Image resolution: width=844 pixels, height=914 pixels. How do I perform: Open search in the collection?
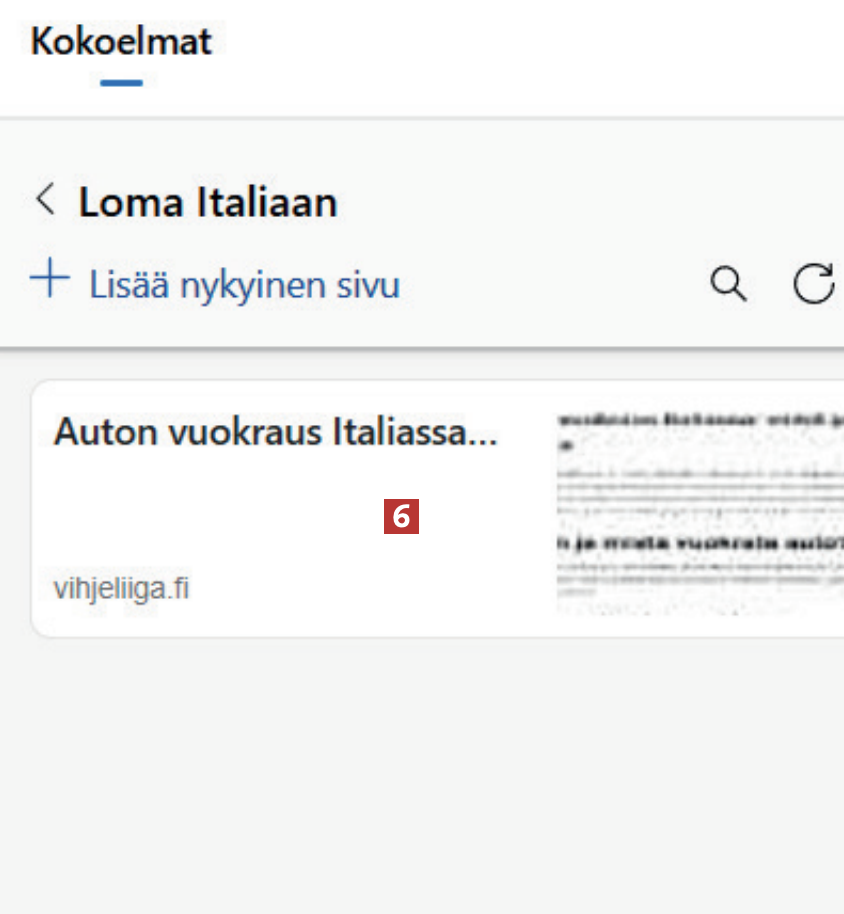728,284
